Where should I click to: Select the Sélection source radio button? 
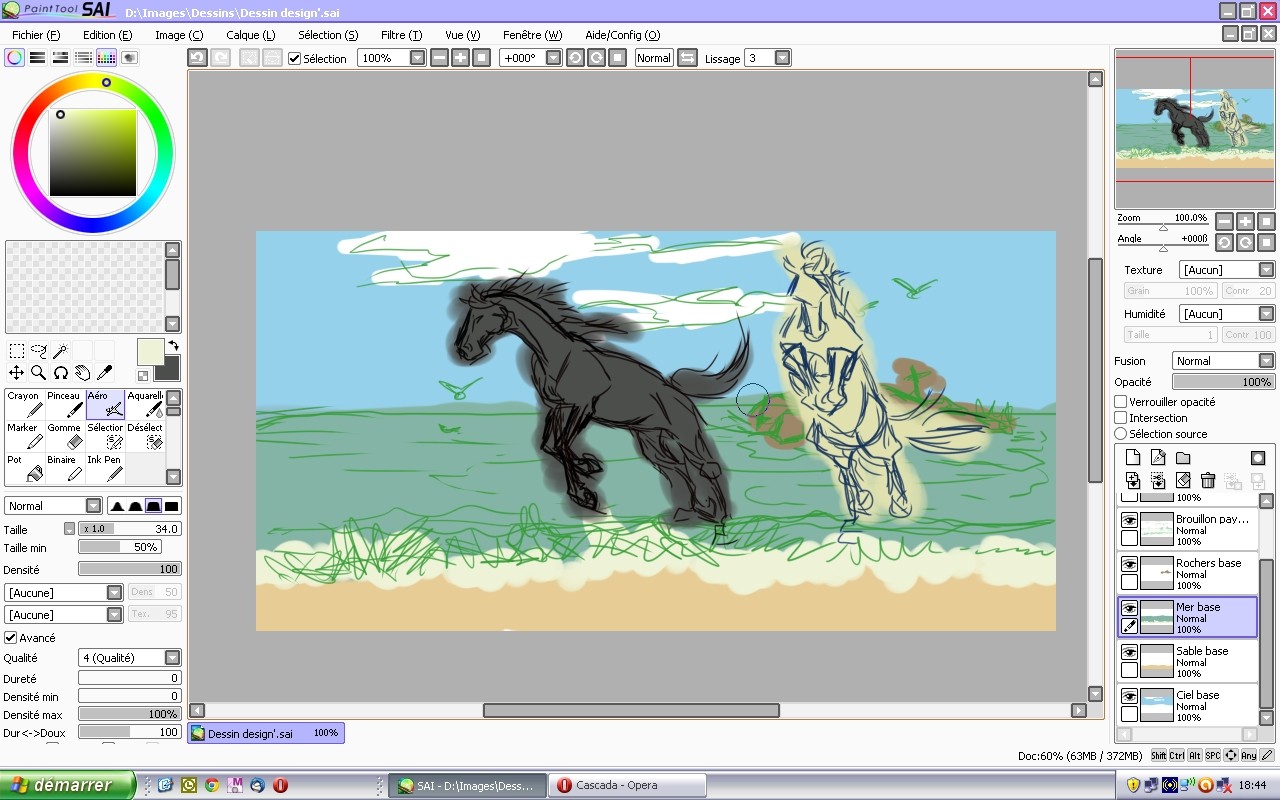[1121, 434]
